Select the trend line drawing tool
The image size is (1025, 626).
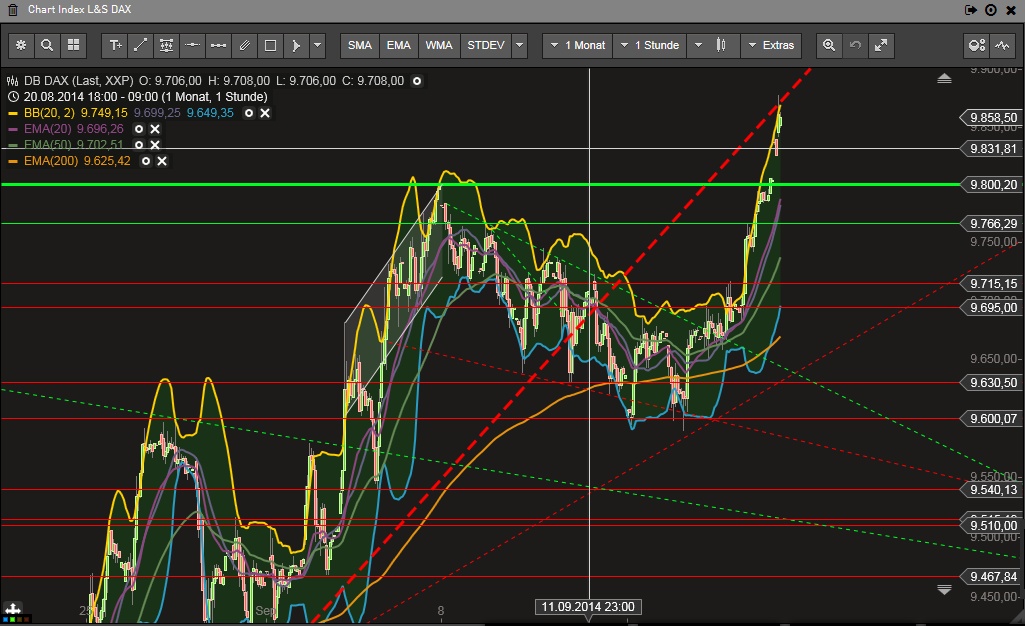(x=141, y=45)
